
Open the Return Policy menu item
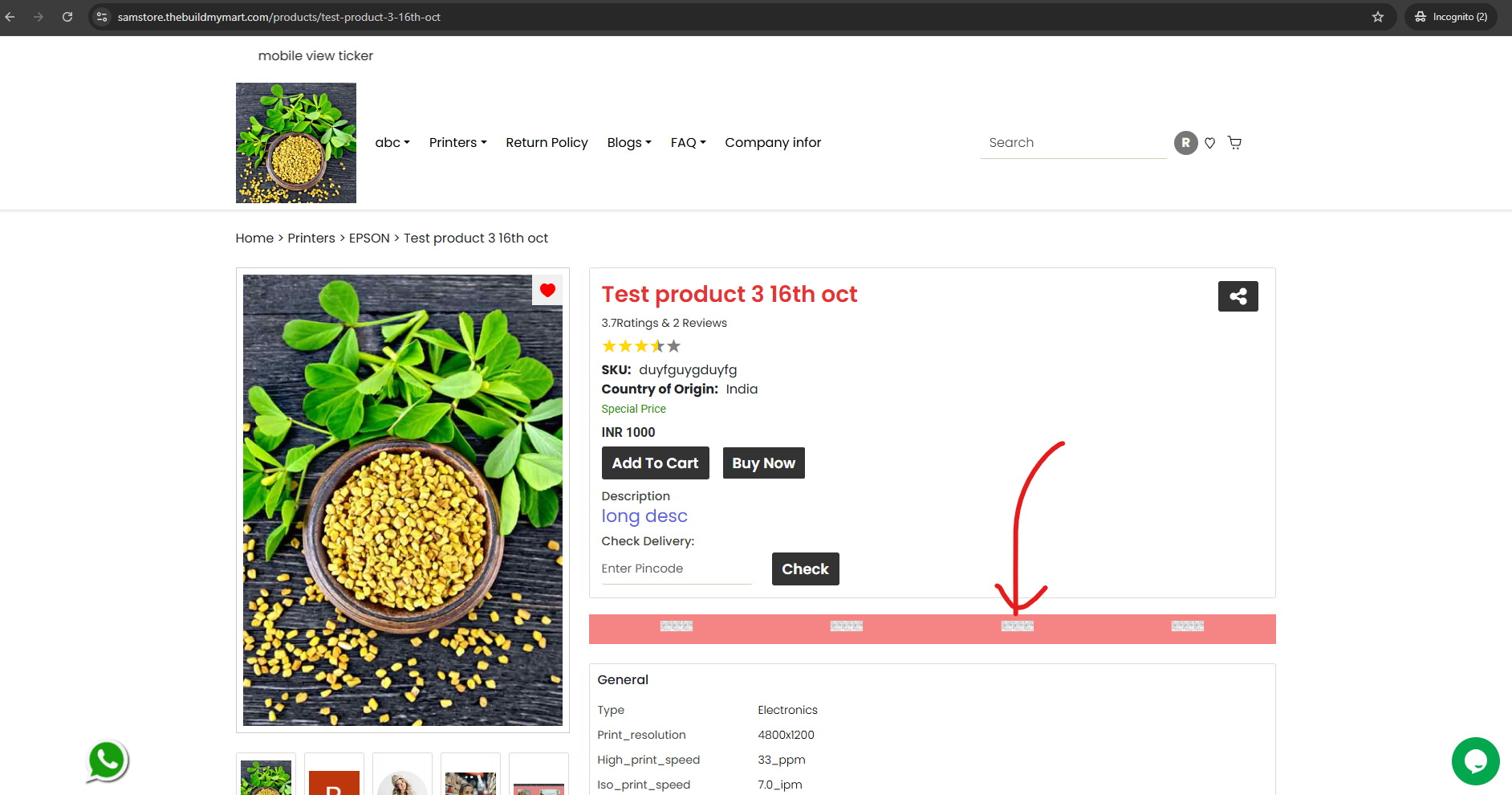(547, 143)
